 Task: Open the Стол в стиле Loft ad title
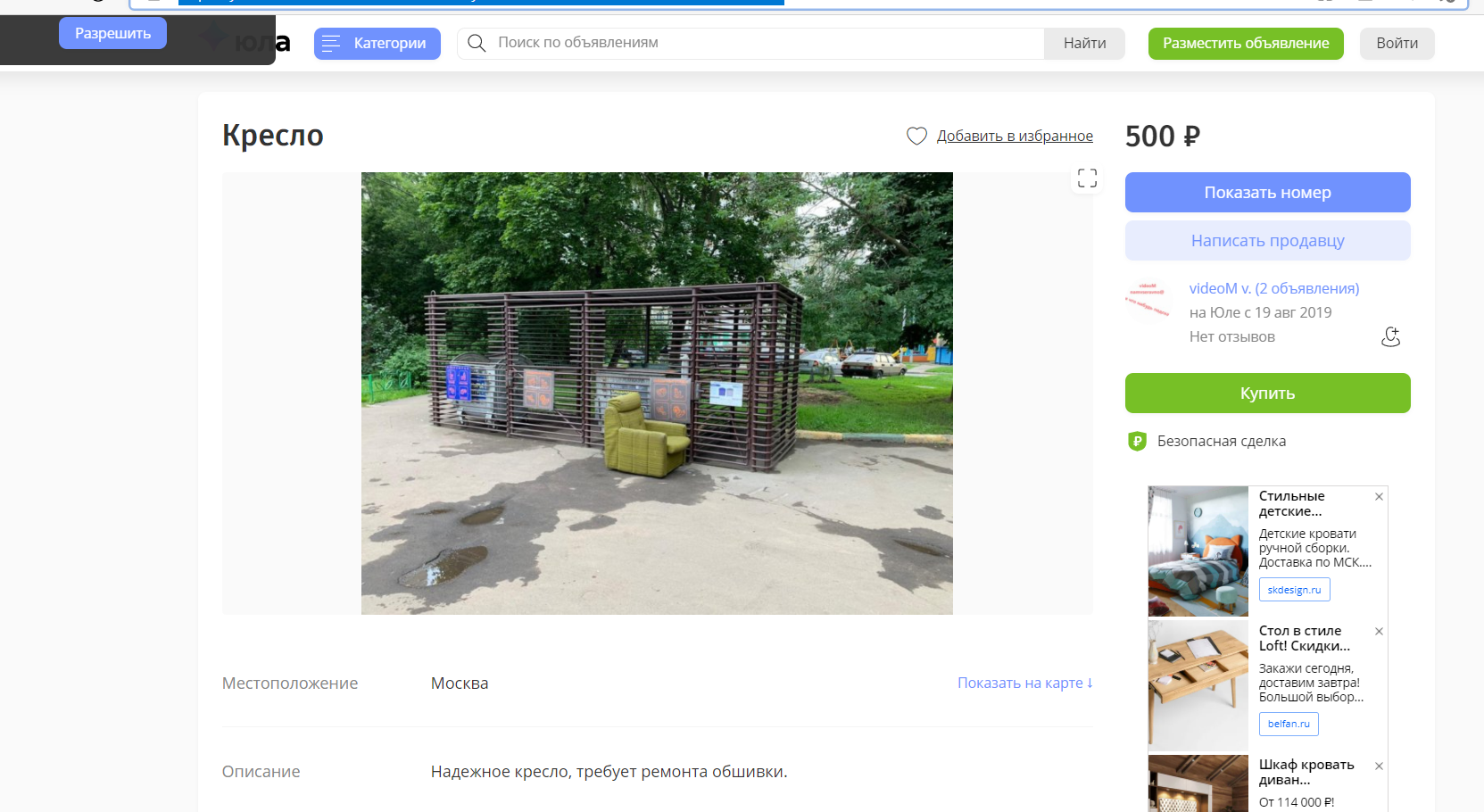1305,638
